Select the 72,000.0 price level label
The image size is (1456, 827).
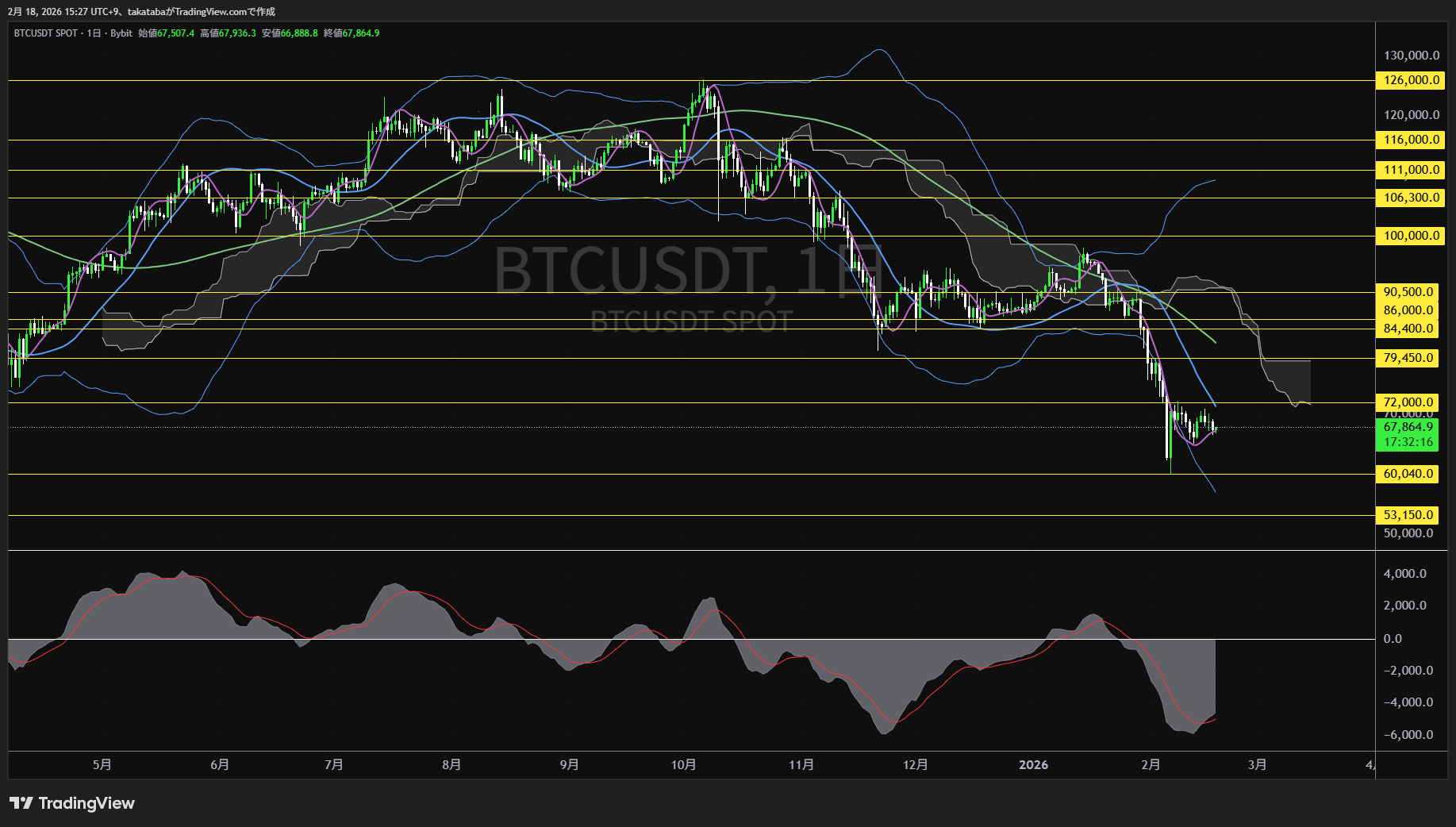coord(1408,402)
